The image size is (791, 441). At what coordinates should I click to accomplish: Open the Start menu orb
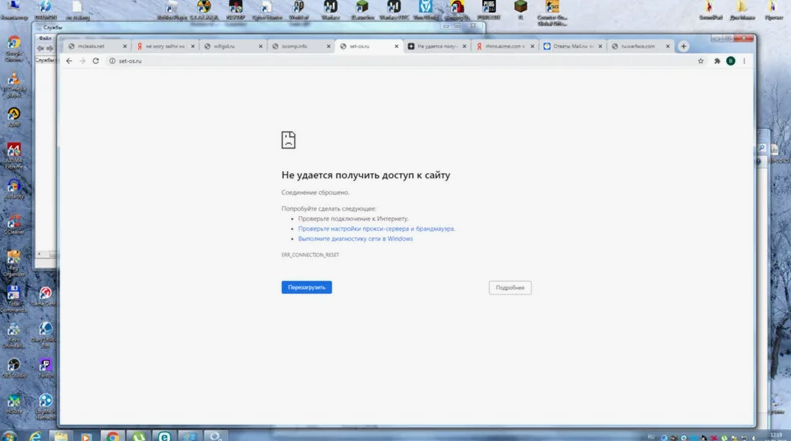point(10,436)
